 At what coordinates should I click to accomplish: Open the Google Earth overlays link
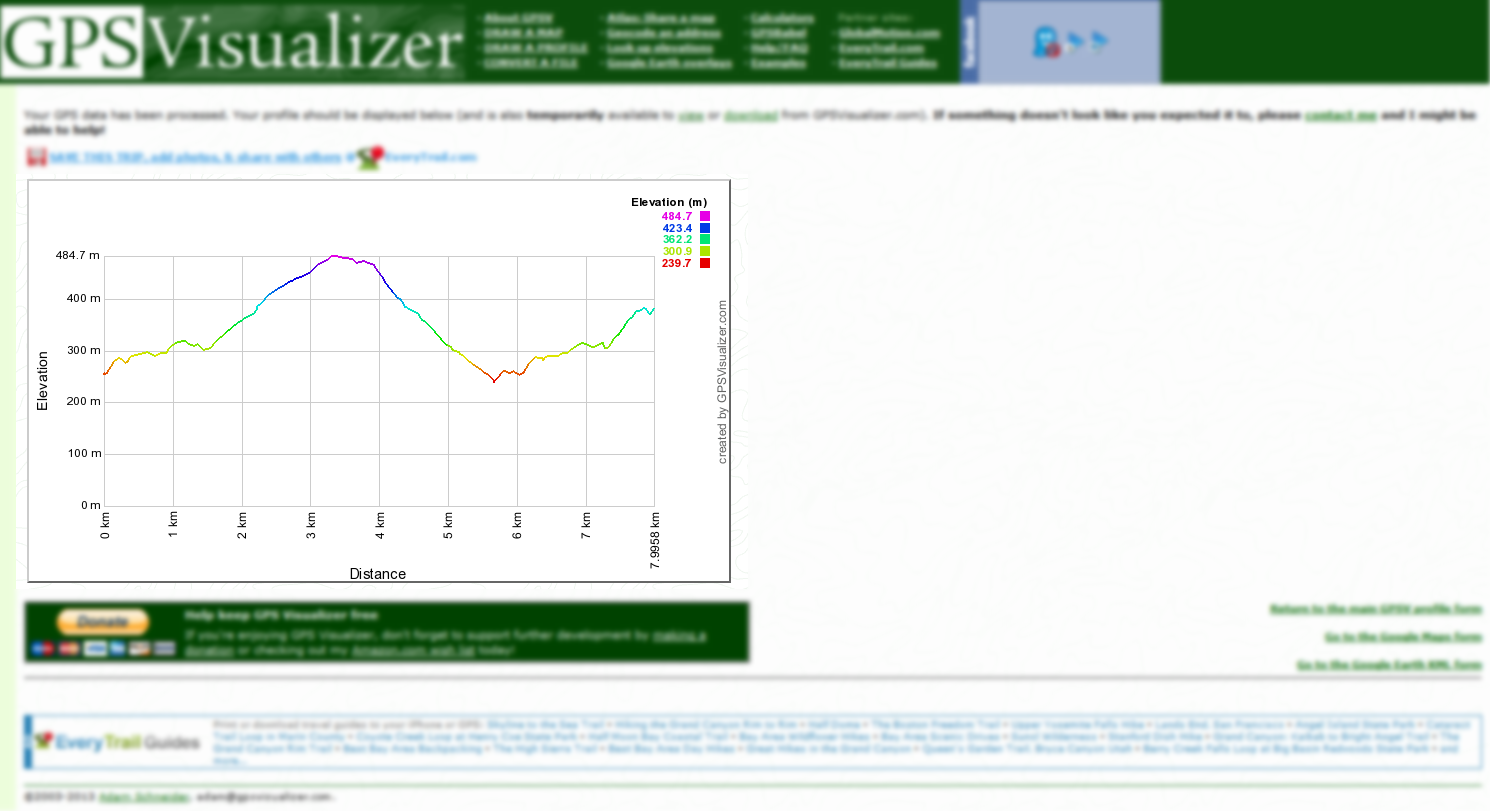click(669, 62)
